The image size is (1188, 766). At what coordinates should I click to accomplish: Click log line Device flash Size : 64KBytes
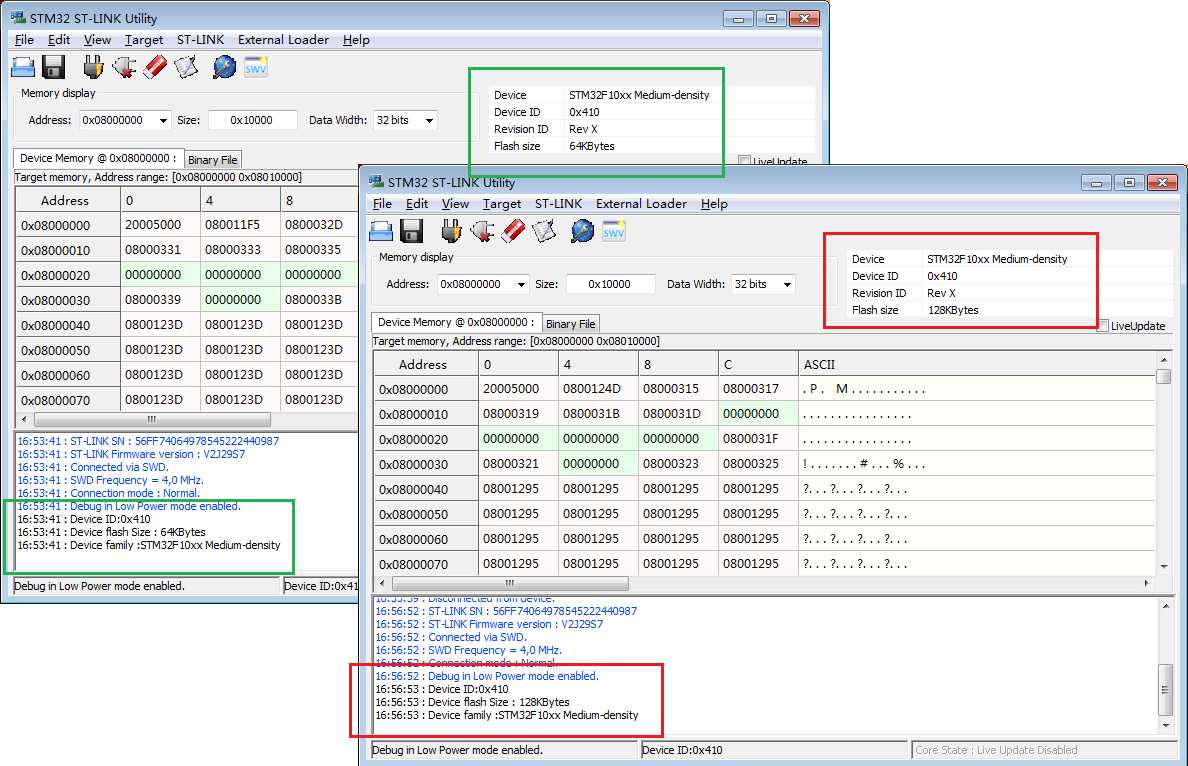click(x=111, y=532)
